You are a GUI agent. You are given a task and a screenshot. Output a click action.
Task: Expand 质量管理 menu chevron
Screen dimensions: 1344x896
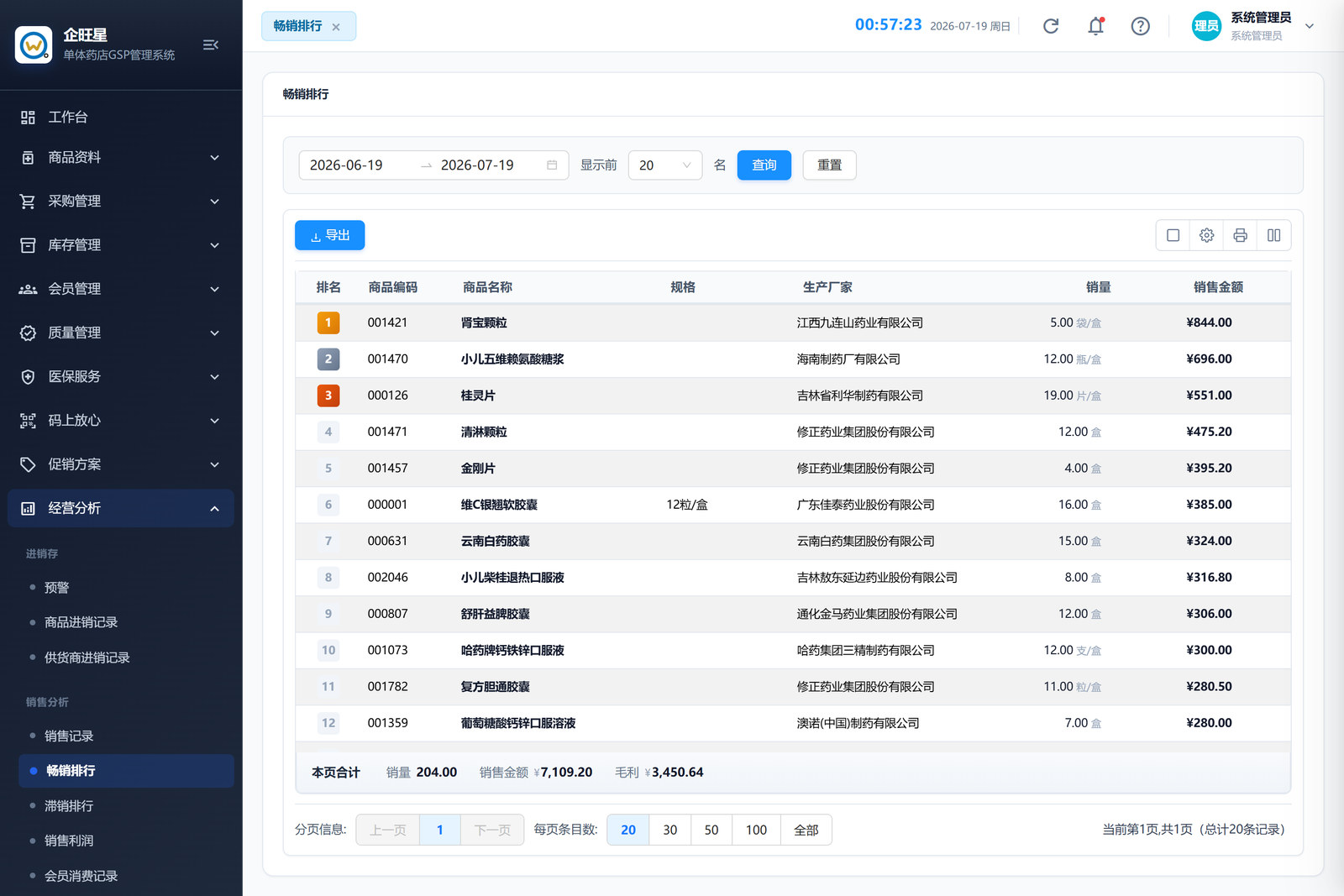214,333
